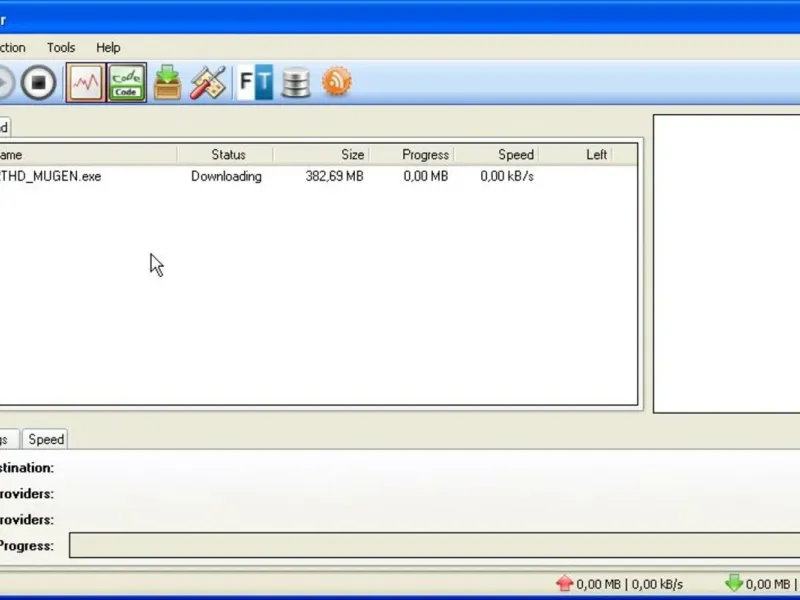
Task: Sort downloads by Size column header
Action: point(321,155)
